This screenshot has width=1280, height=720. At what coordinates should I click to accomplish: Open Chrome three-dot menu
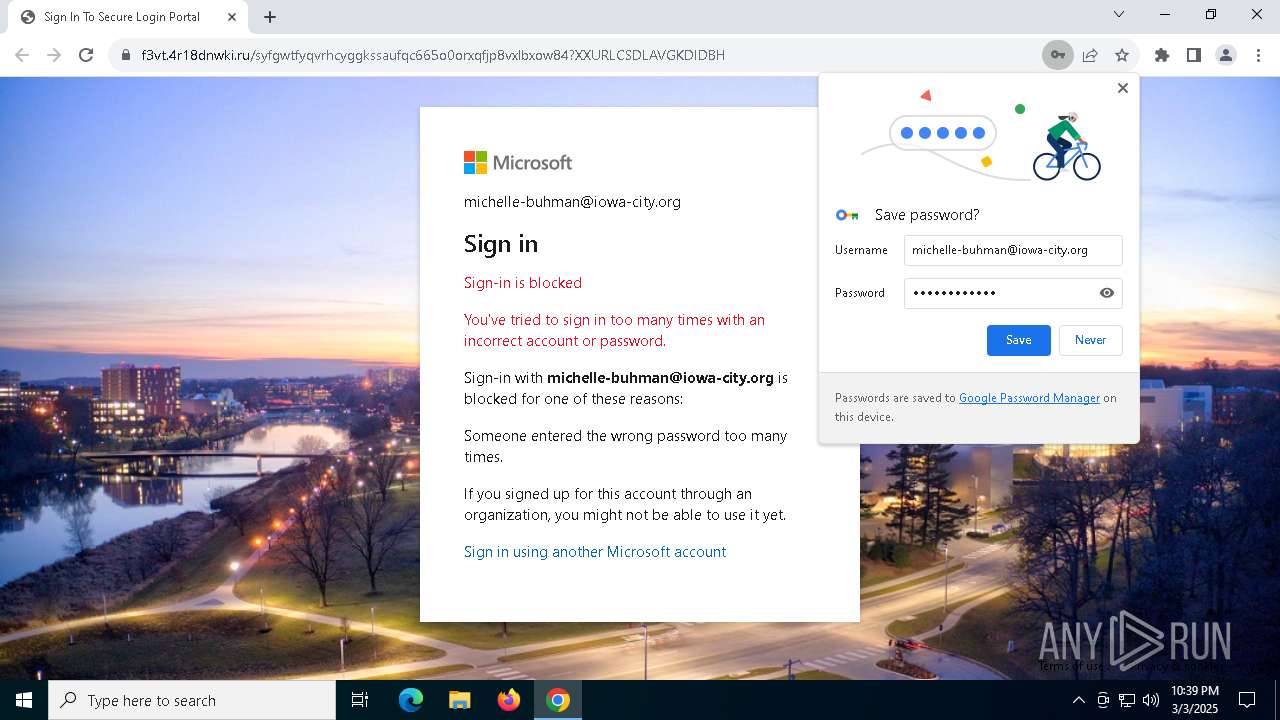[x=1258, y=55]
